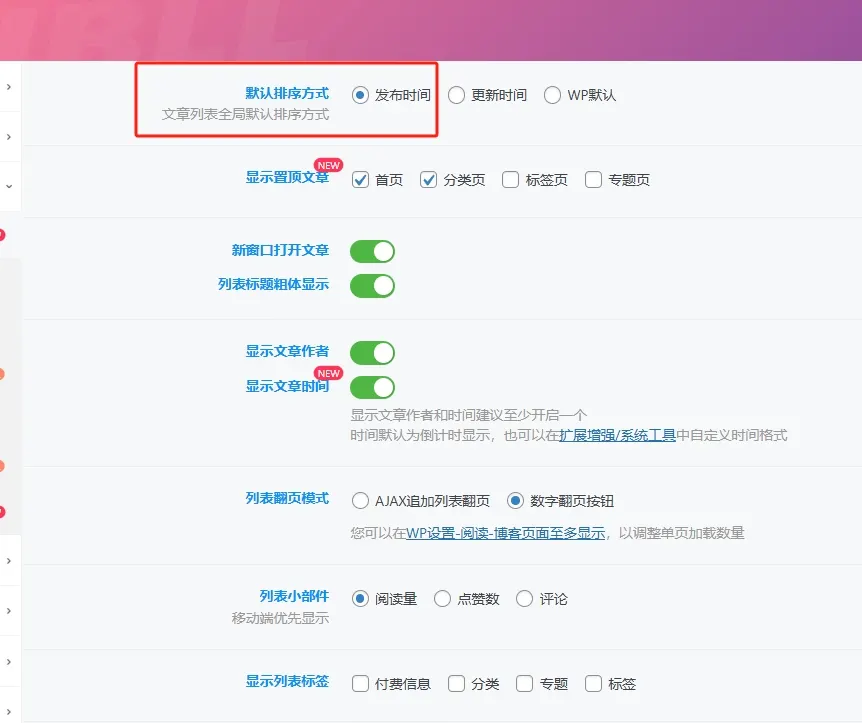This screenshot has width=862, height=723.
Task: Select the 点赞数 list widget option
Action: coord(443,599)
